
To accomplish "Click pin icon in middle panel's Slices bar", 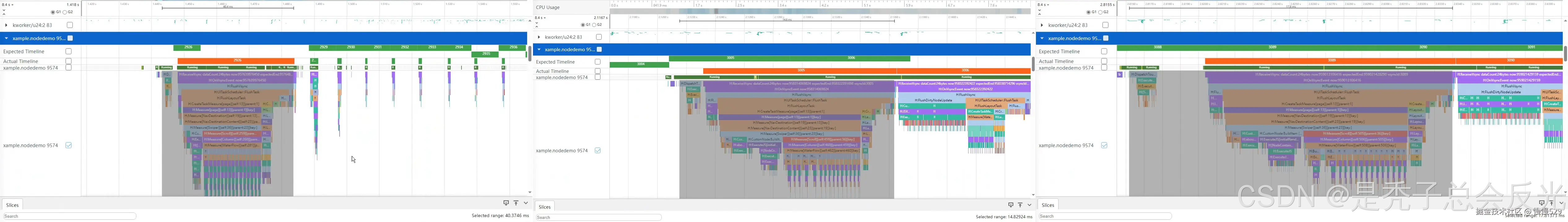I will (x=1011, y=205).
